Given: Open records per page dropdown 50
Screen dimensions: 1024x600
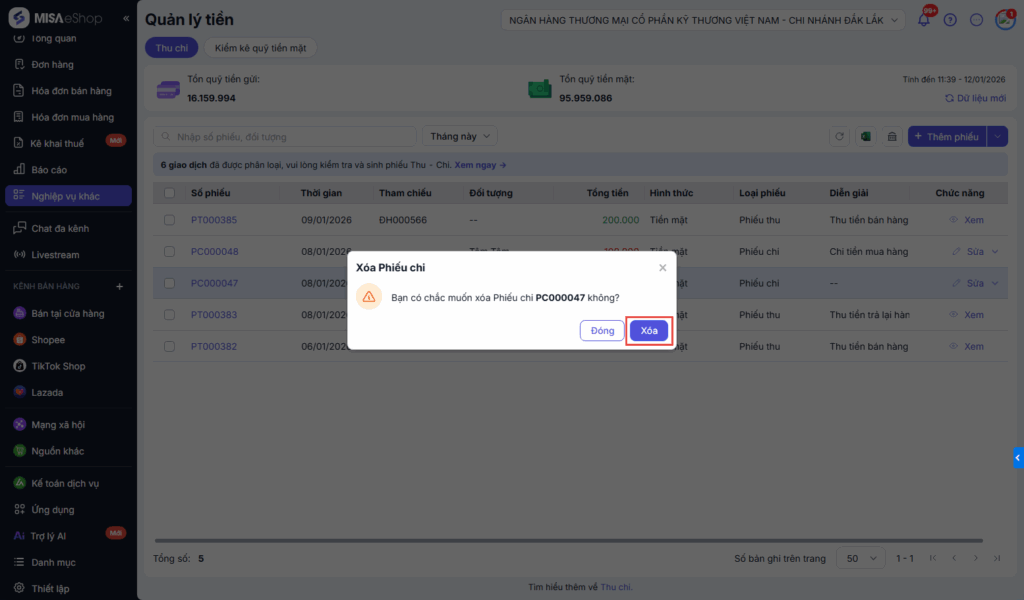Looking at the screenshot, I should [x=861, y=558].
